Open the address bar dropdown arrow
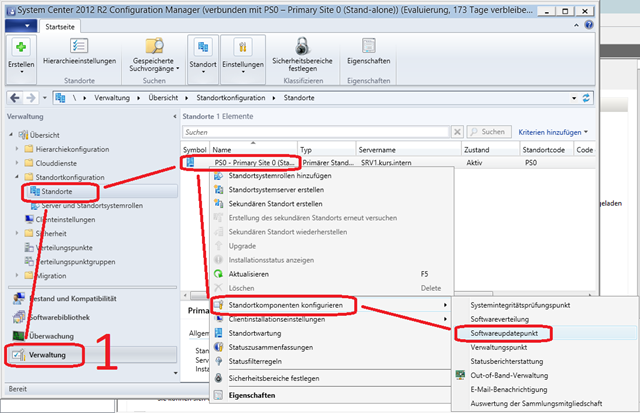640x413 pixels. [x=574, y=98]
